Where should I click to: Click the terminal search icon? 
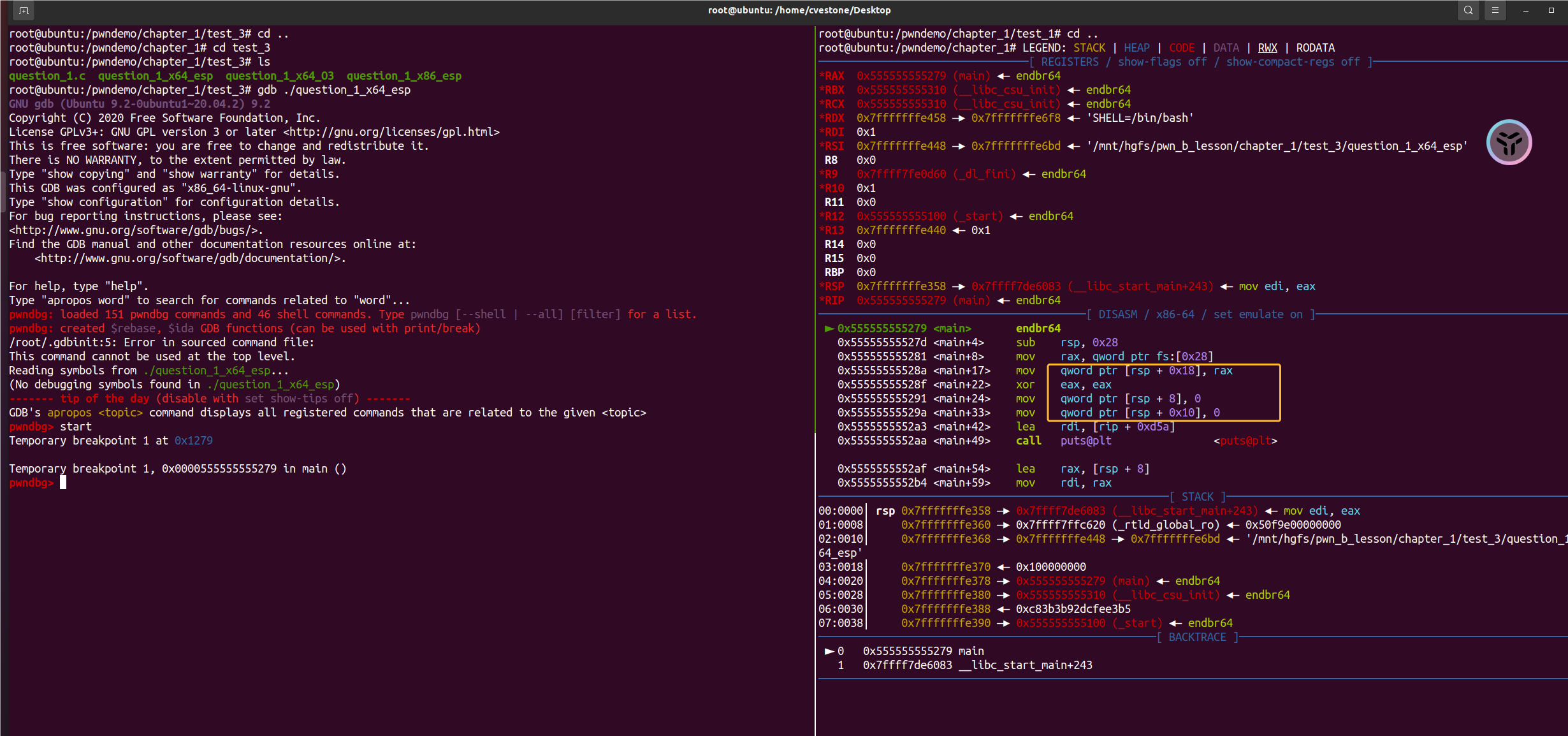pyautogui.click(x=1469, y=10)
